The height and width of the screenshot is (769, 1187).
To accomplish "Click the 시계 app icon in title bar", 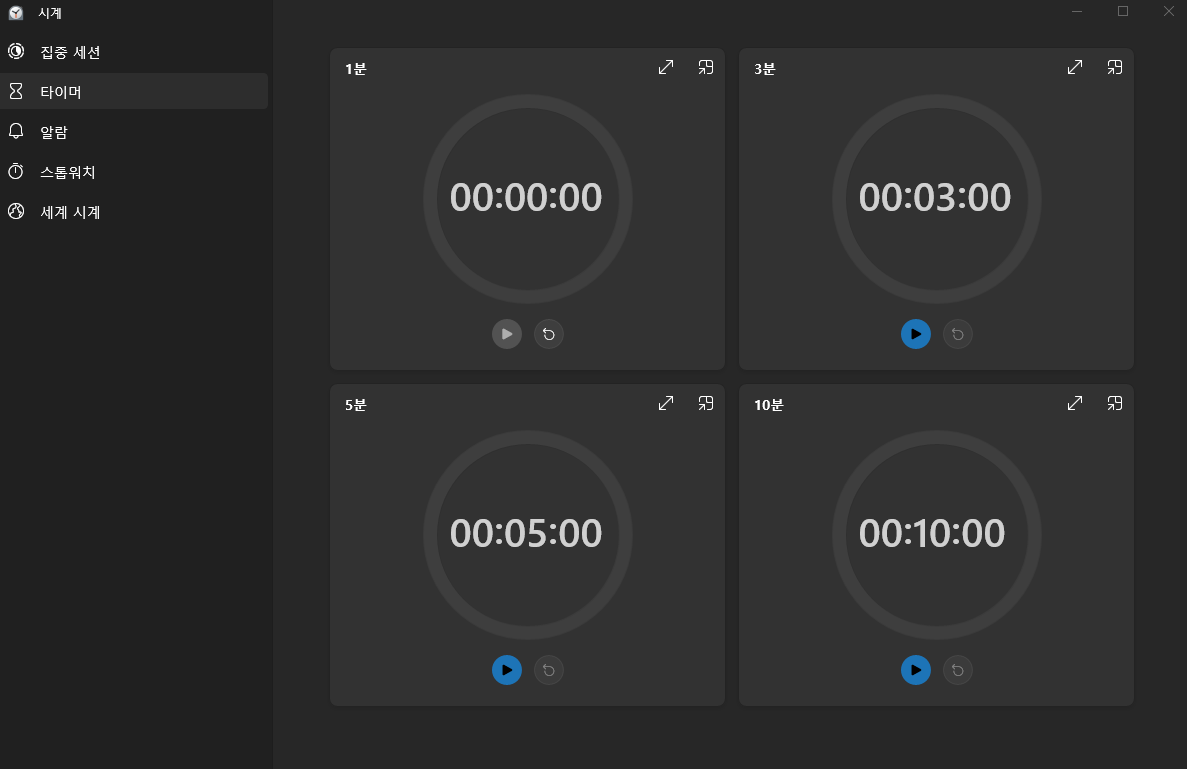I will [16, 13].
